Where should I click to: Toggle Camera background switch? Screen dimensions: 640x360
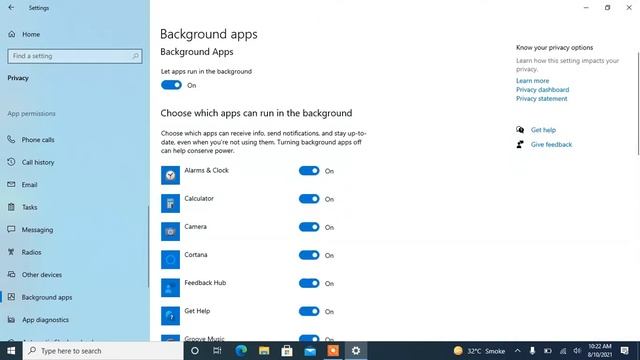(x=309, y=227)
